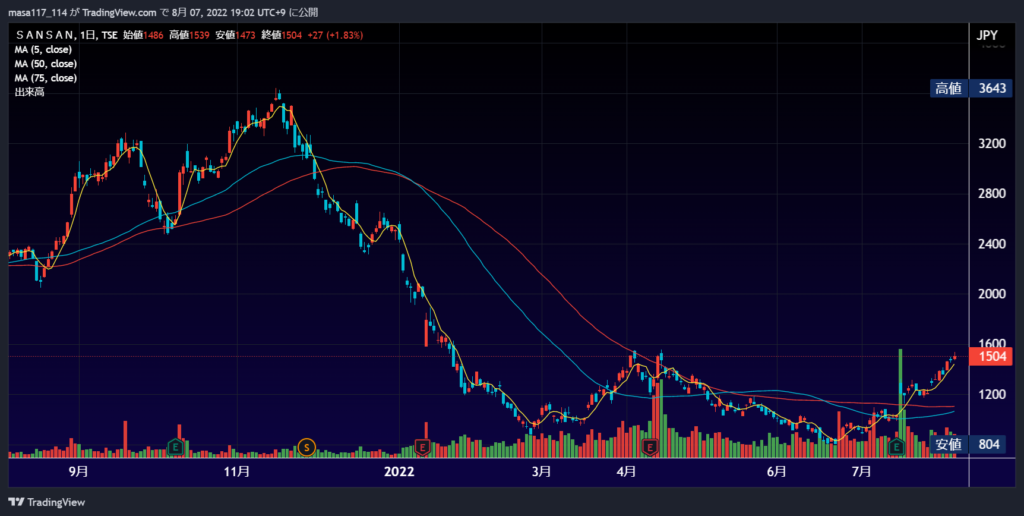The image size is (1024, 516).
Task: Click the 高値 3643 high price label
Action: click(971, 88)
